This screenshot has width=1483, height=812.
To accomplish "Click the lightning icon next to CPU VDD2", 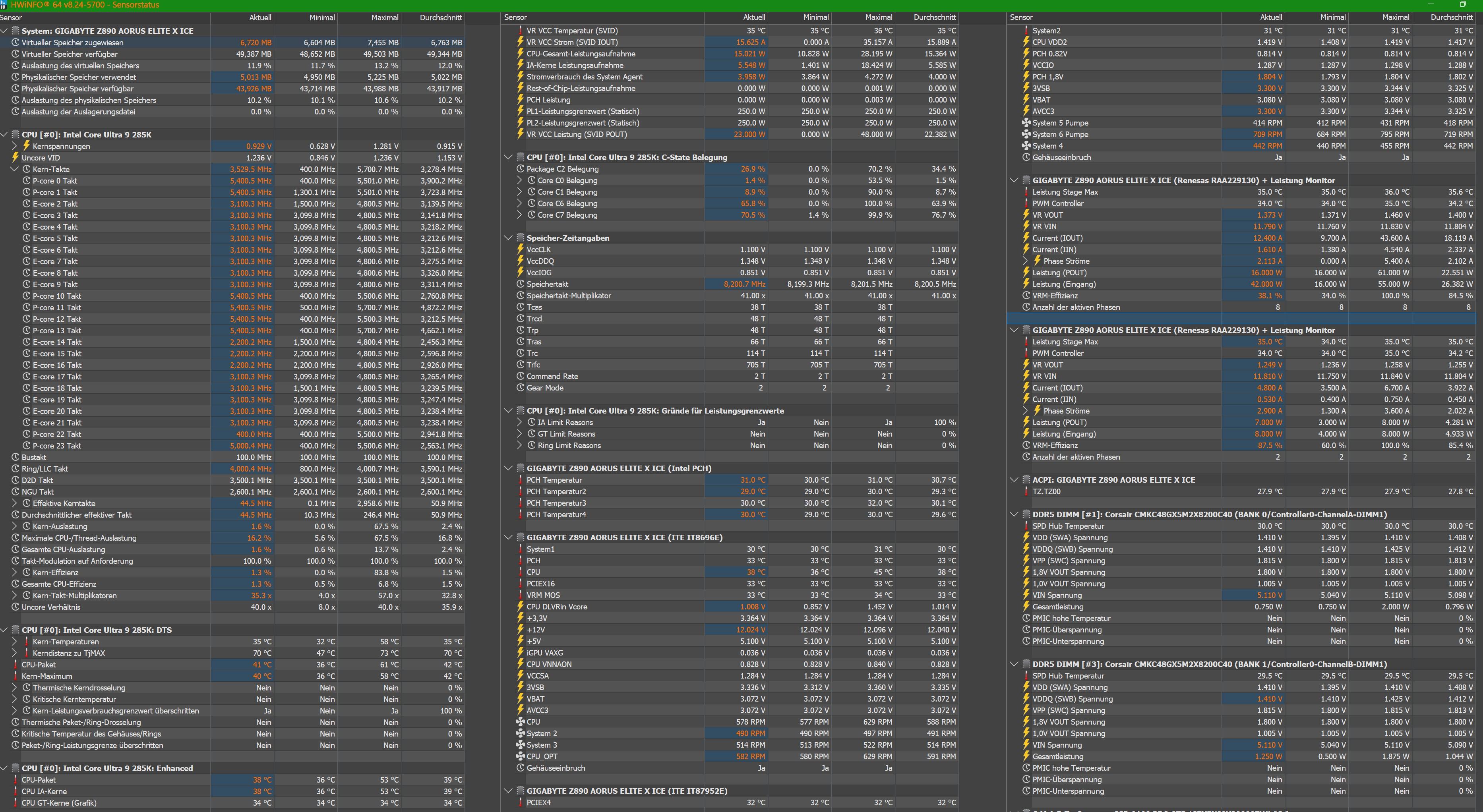I will click(1026, 42).
